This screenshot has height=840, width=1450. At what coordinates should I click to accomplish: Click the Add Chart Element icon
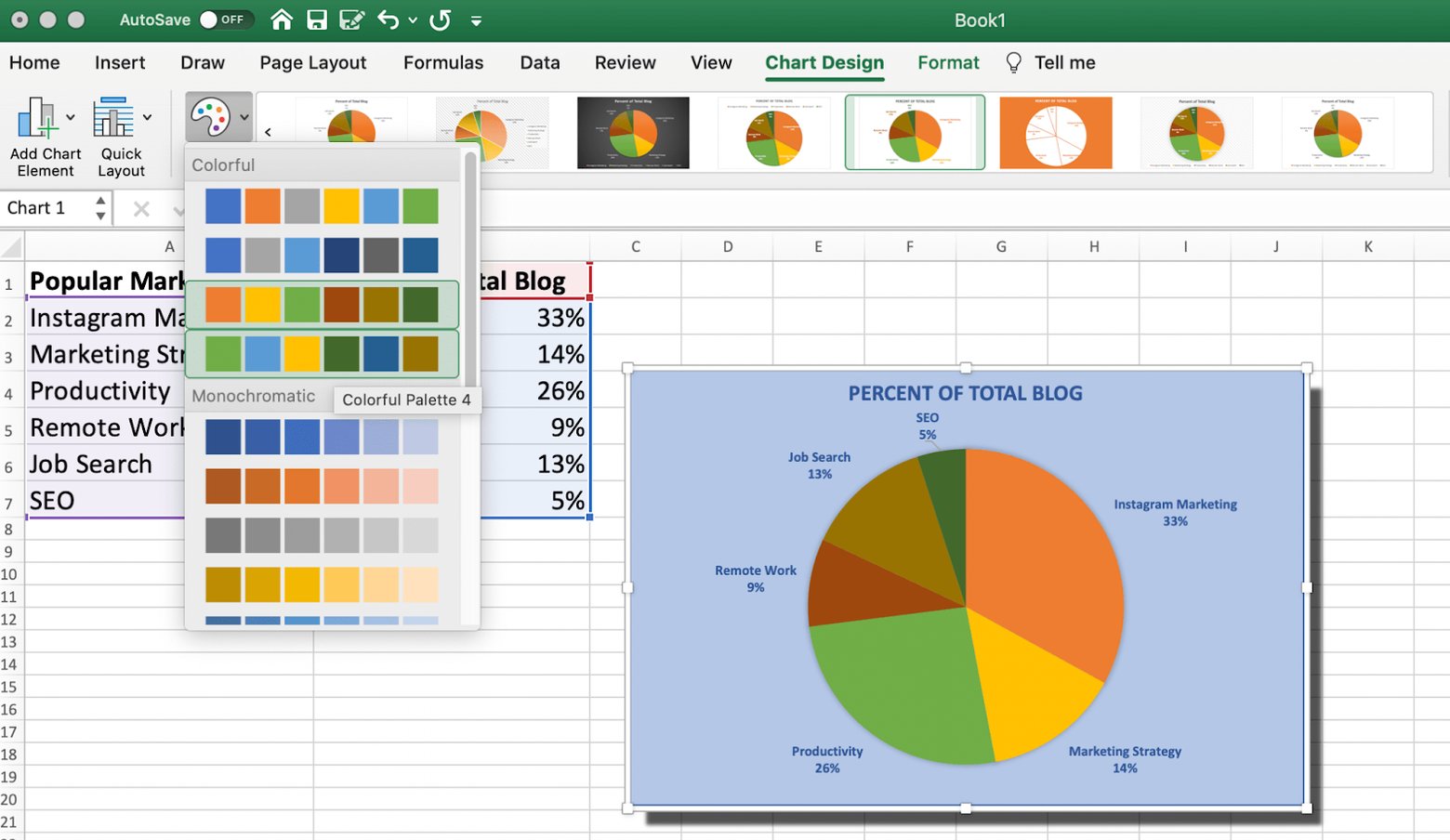pos(37,119)
